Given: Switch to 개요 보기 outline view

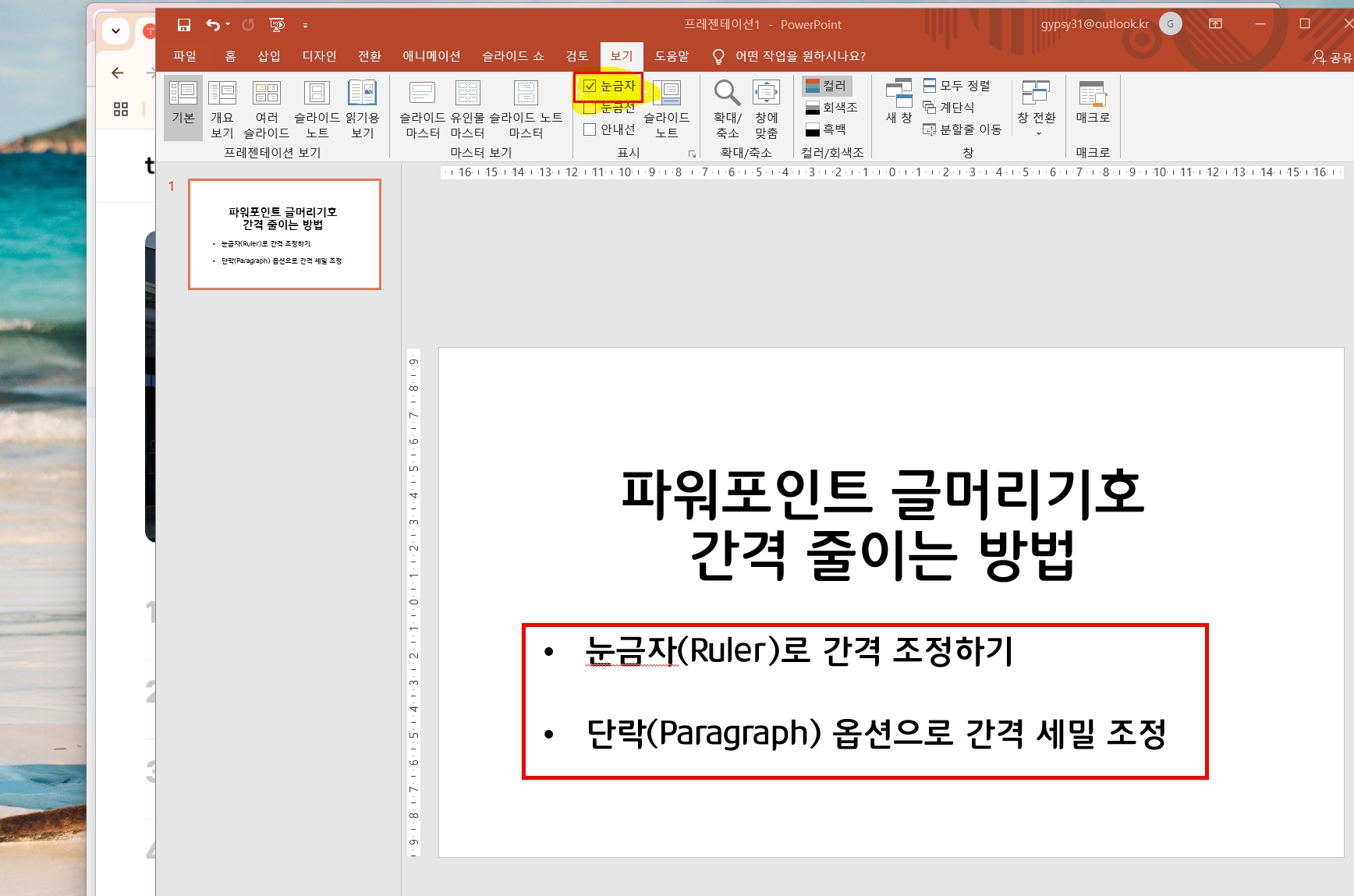Looking at the screenshot, I should 222,109.
